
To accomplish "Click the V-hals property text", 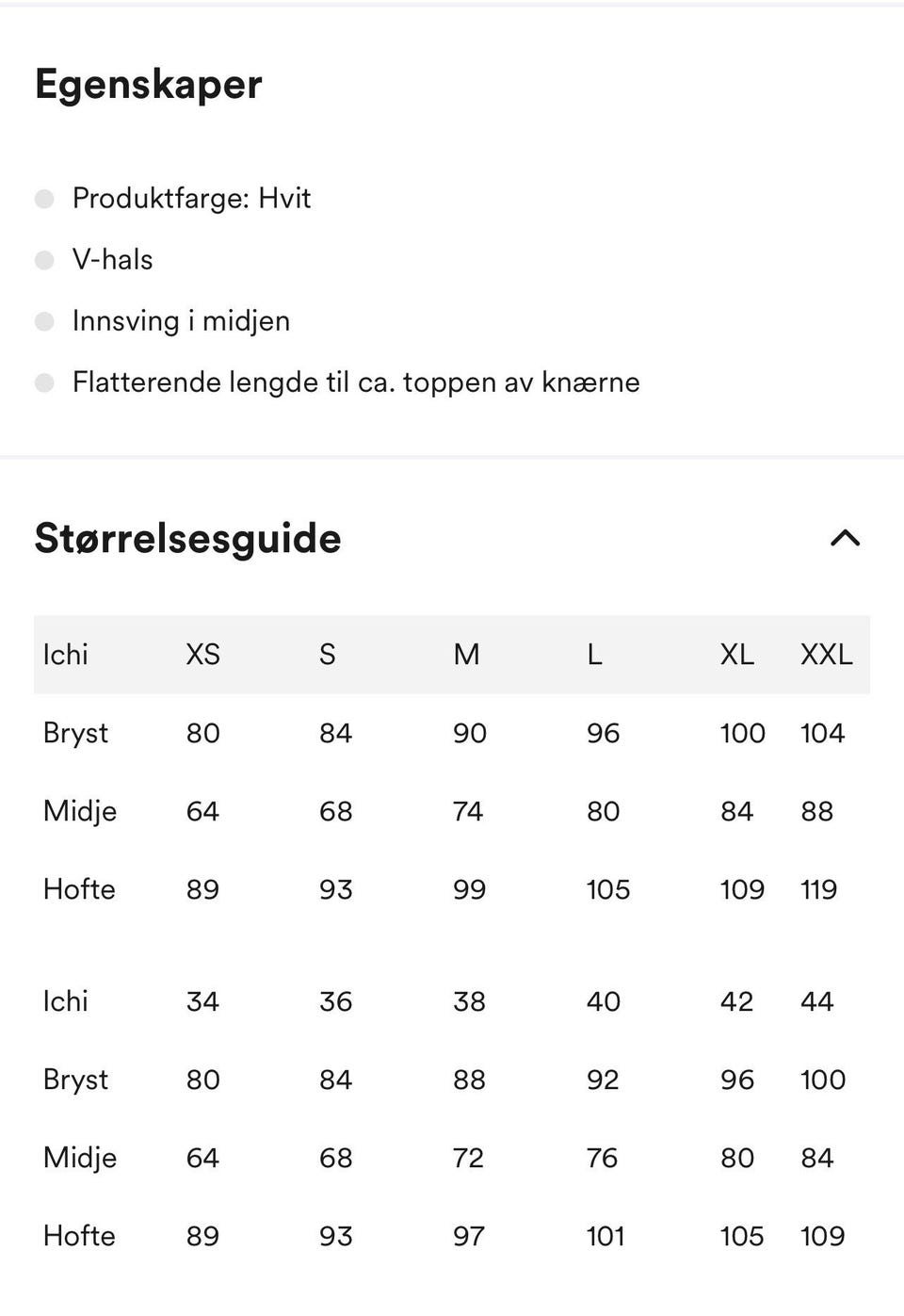I will (112, 259).
